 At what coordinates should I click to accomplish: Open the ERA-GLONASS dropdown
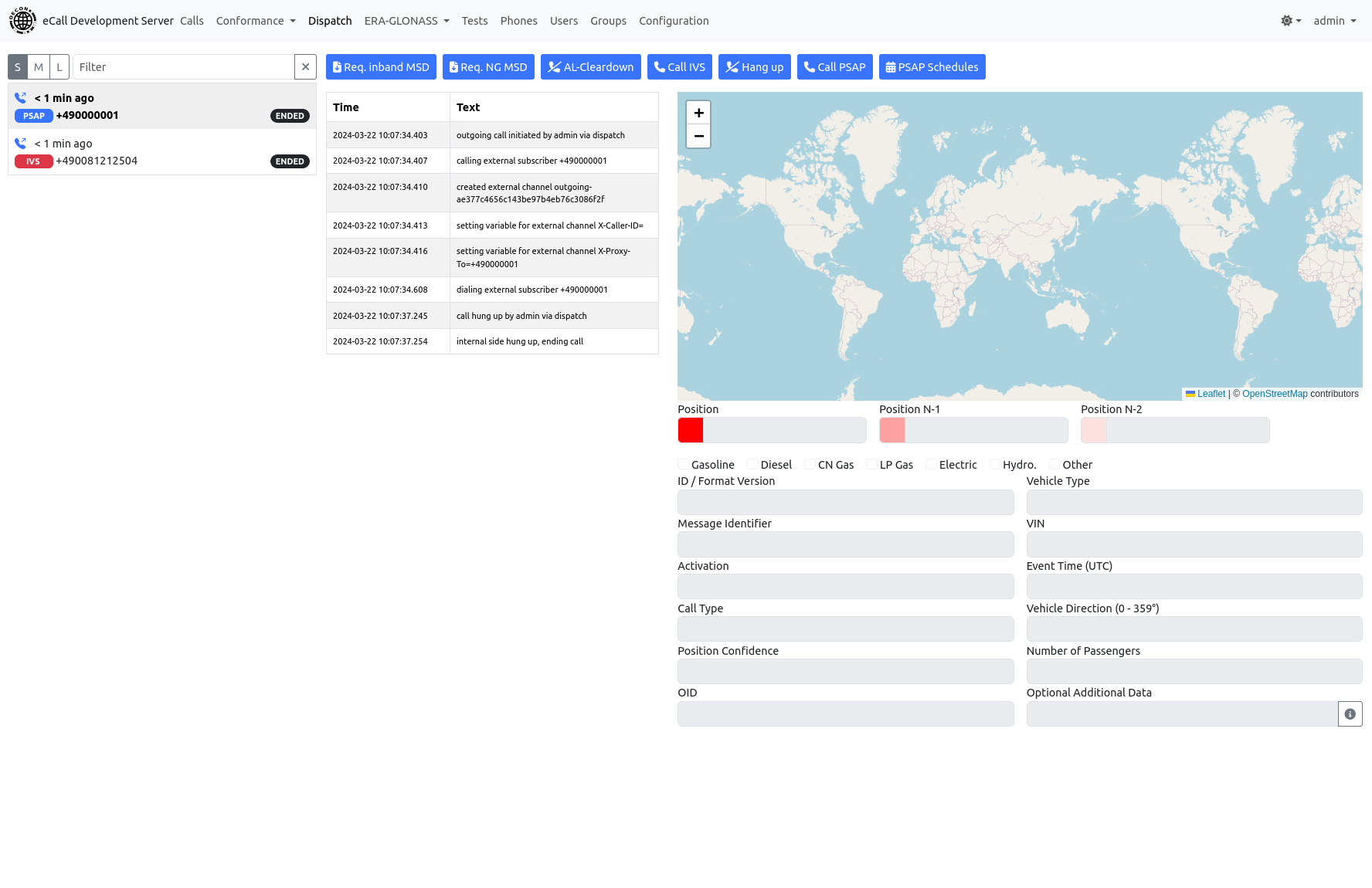pos(406,21)
